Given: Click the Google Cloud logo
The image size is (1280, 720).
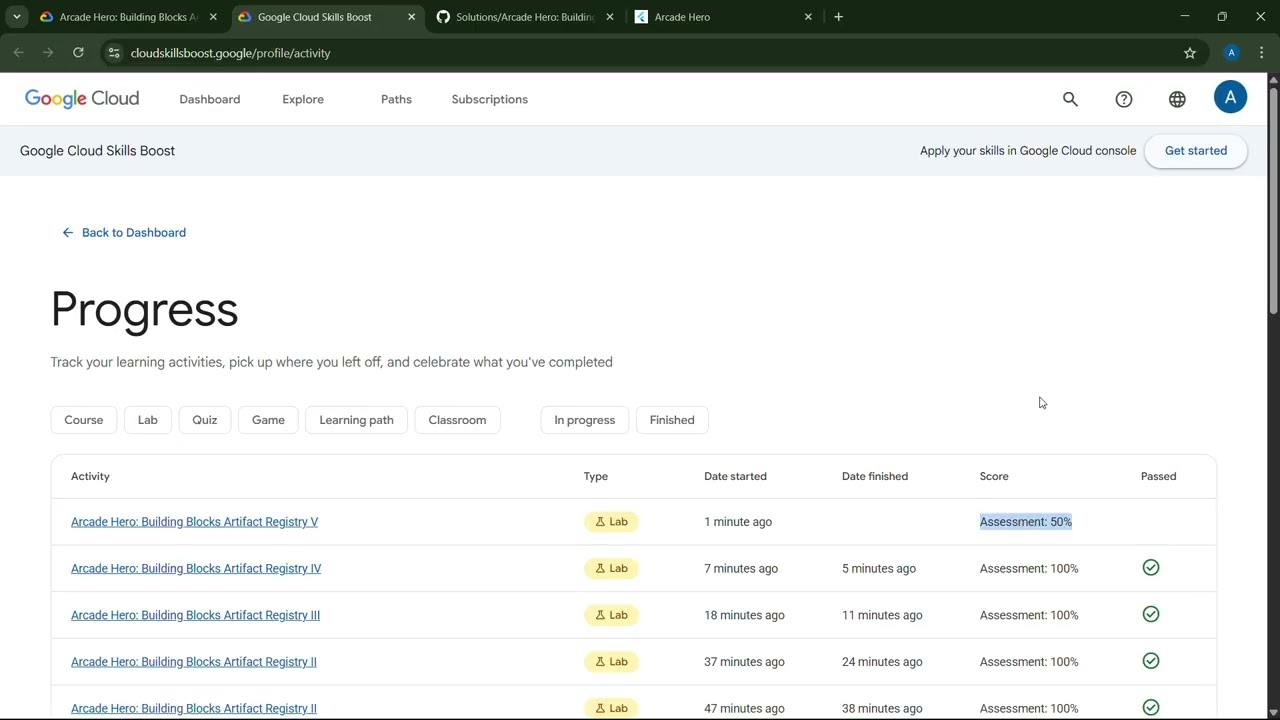Looking at the screenshot, I should coord(82,99).
